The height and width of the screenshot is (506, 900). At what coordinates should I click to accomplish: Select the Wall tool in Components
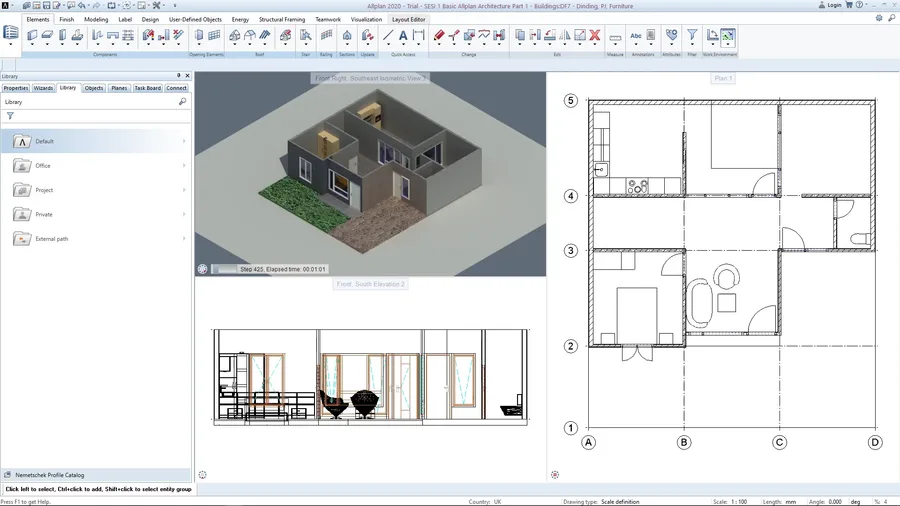32,36
